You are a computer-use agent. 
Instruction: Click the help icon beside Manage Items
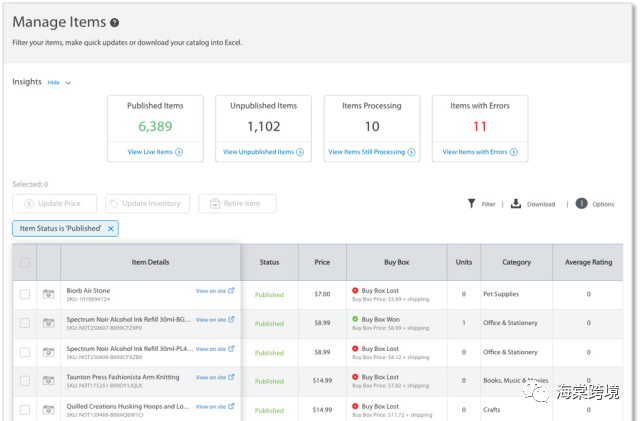tap(115, 23)
